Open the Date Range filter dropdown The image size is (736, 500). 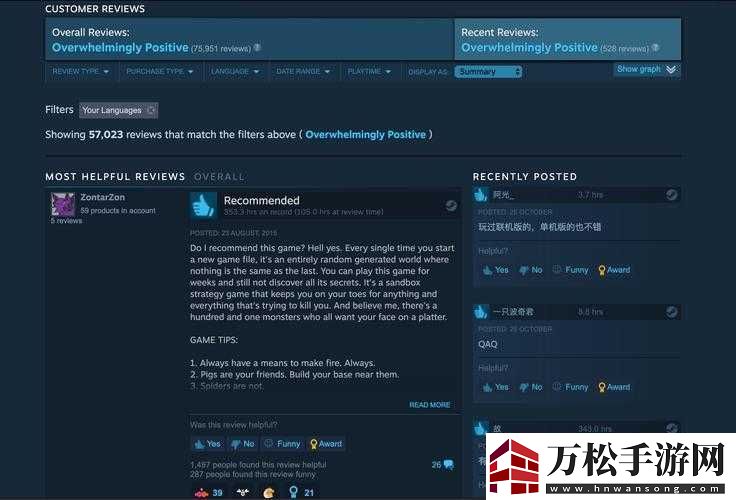pos(303,72)
